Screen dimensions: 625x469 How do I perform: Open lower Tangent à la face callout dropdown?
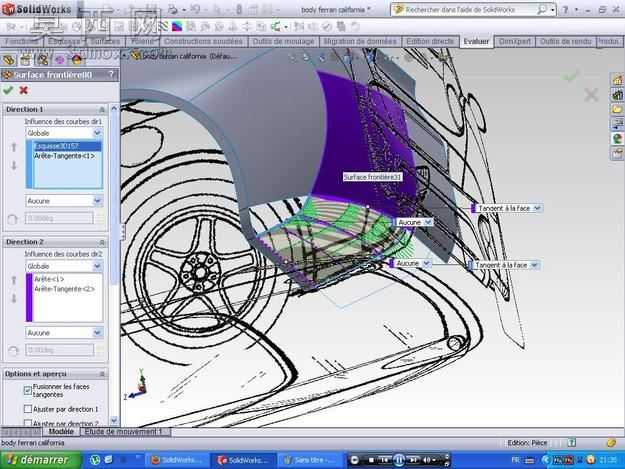coord(535,265)
